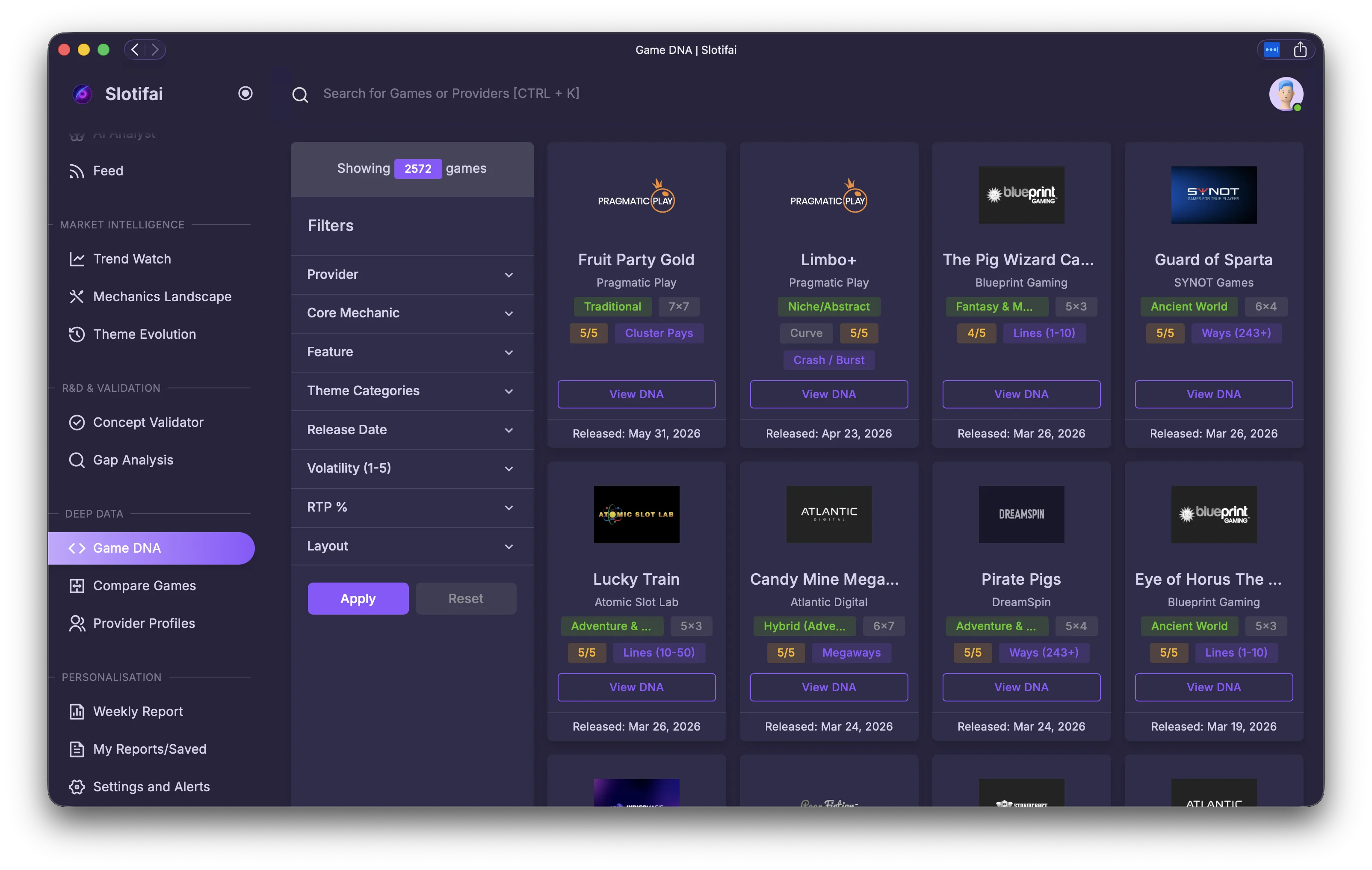The image size is (1372, 870).
Task: Click the Trend Watch chart icon
Action: point(77,259)
